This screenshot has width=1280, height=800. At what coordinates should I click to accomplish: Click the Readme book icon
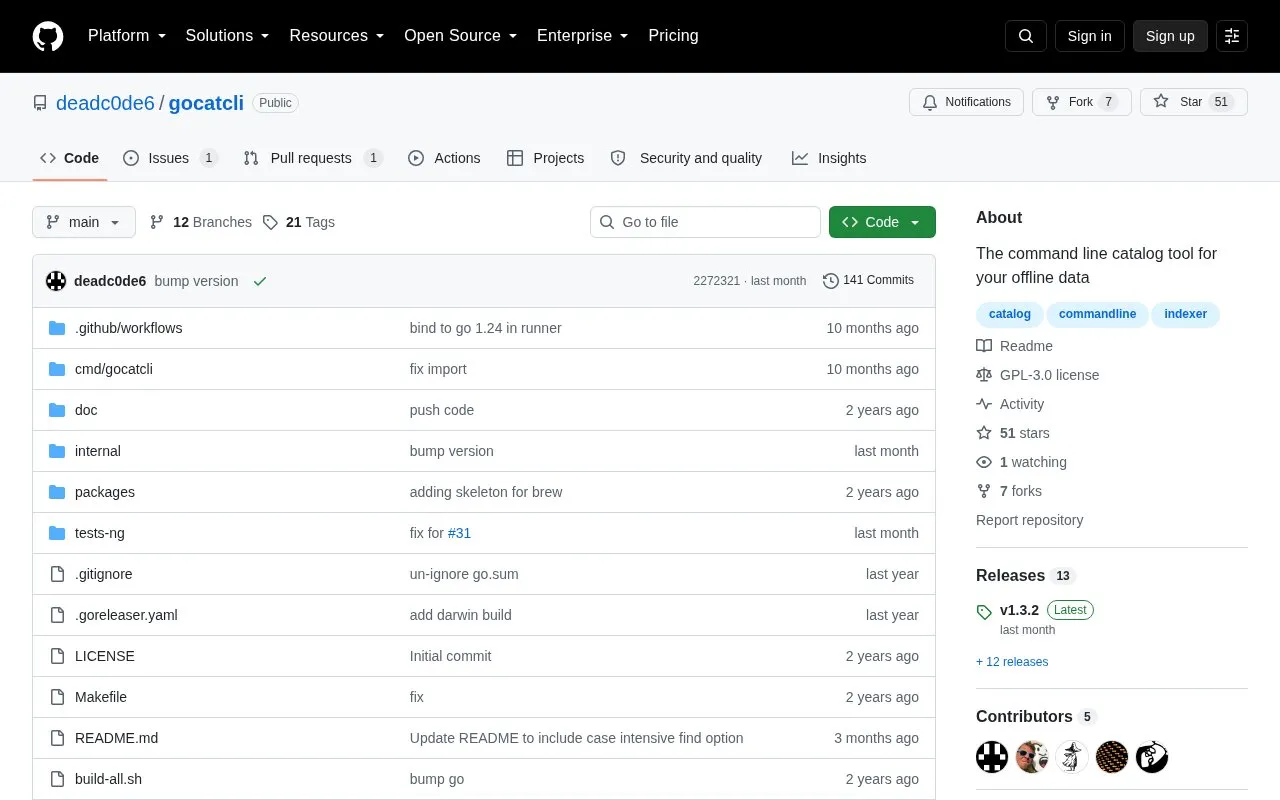click(984, 346)
